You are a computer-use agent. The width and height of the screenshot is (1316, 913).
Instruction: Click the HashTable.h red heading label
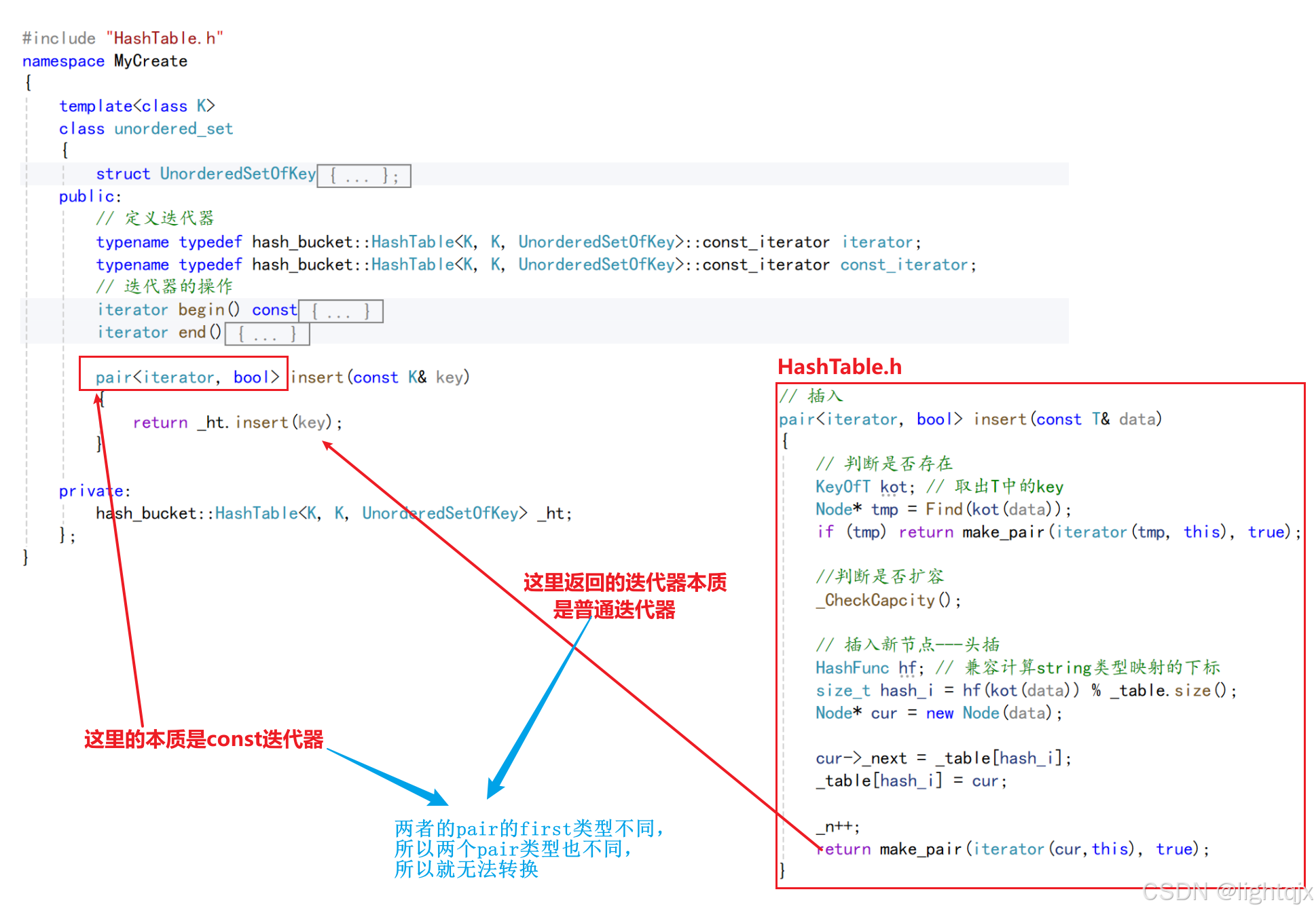point(839,367)
